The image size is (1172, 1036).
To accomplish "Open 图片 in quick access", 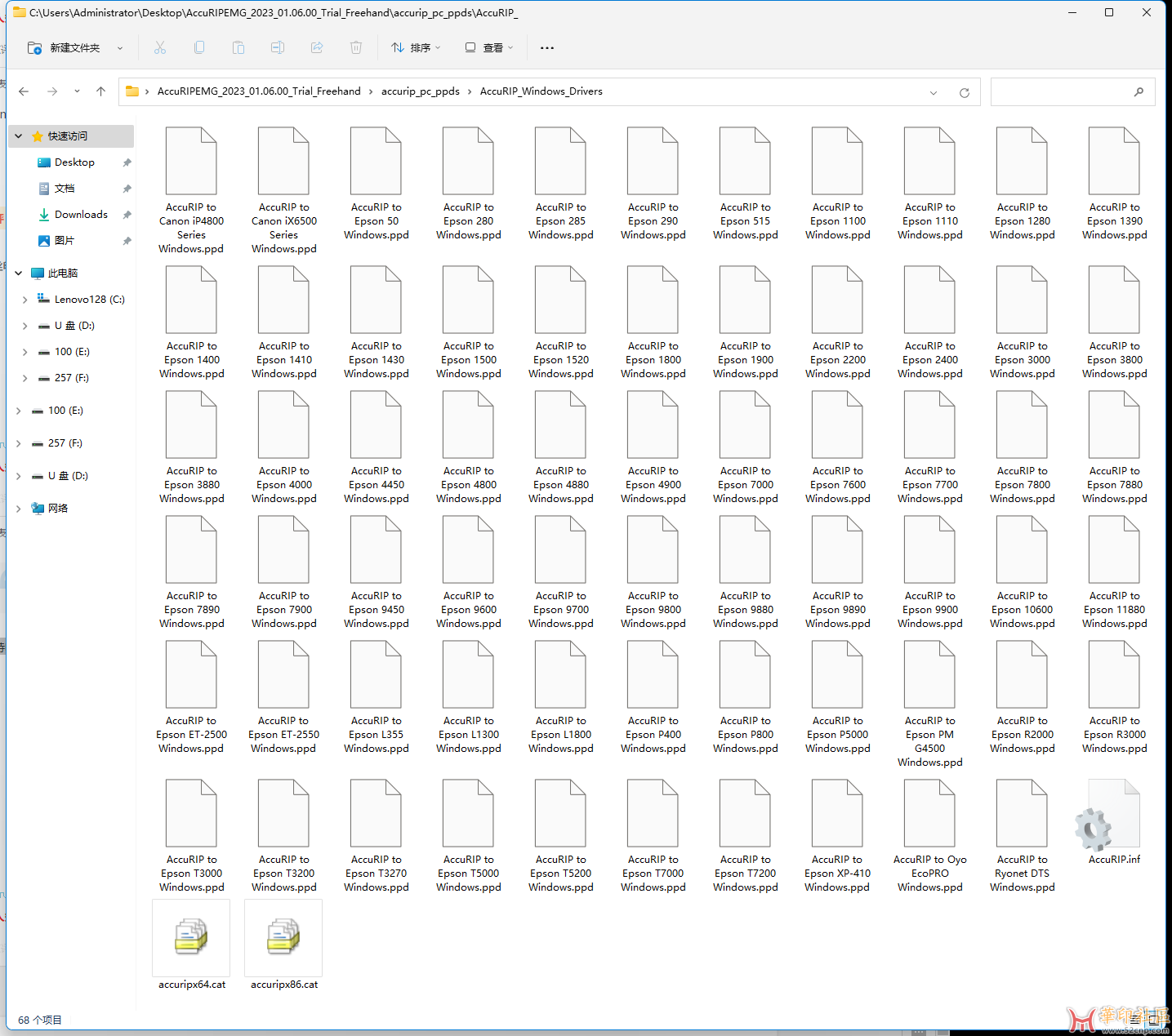I will pos(64,241).
